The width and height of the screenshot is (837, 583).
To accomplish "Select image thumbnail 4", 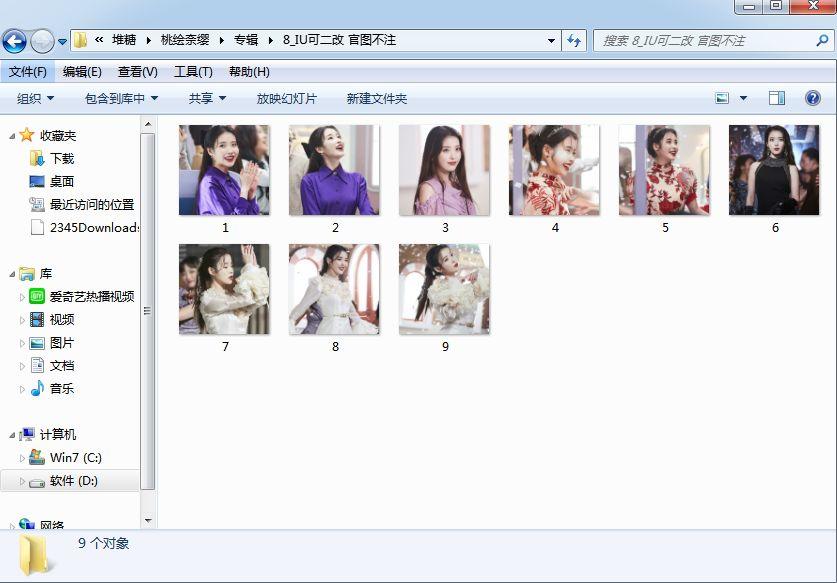I will coord(554,170).
